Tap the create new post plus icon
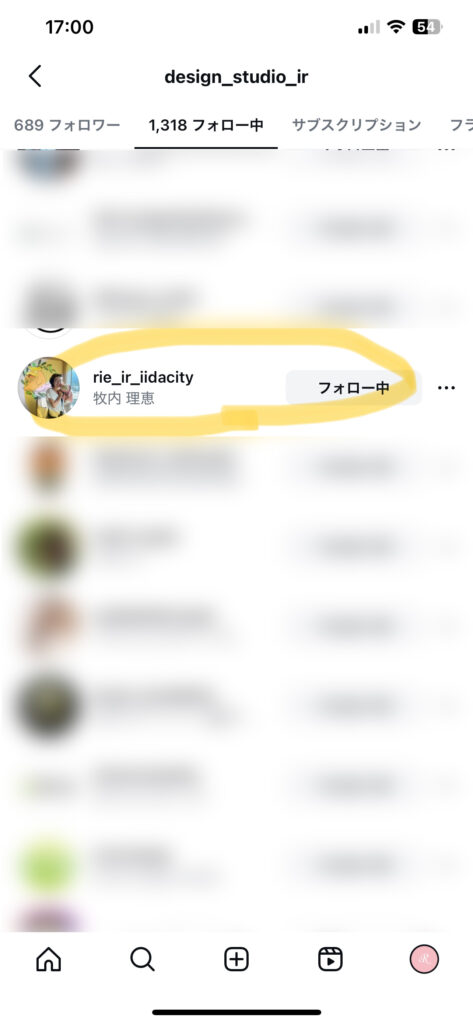Screen dimensions: 473x1024 [x=236, y=959]
